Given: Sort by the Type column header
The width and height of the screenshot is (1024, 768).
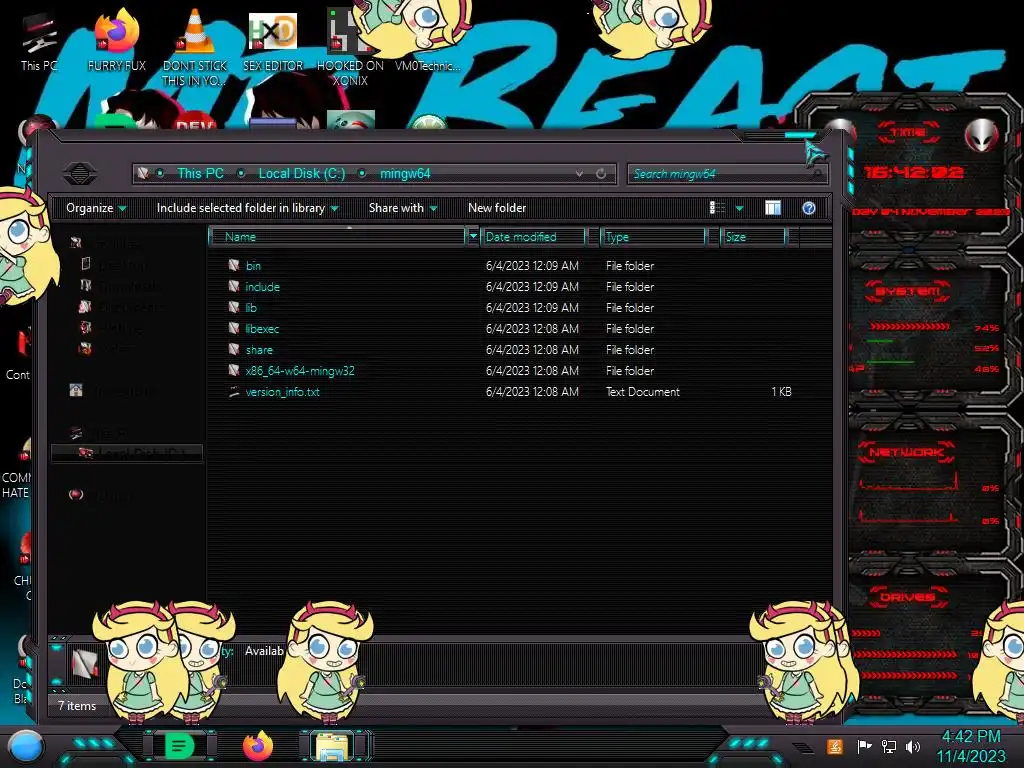Looking at the screenshot, I should pyautogui.click(x=653, y=236).
